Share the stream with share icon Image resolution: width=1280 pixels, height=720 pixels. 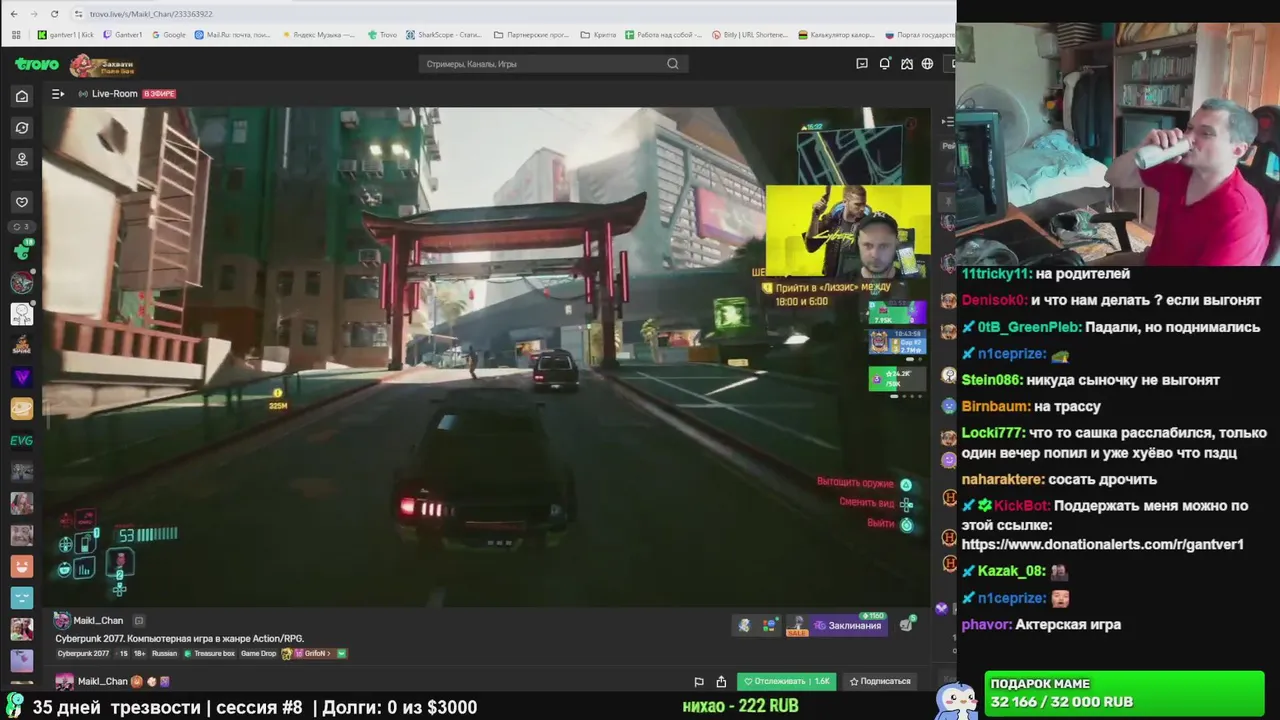point(721,682)
